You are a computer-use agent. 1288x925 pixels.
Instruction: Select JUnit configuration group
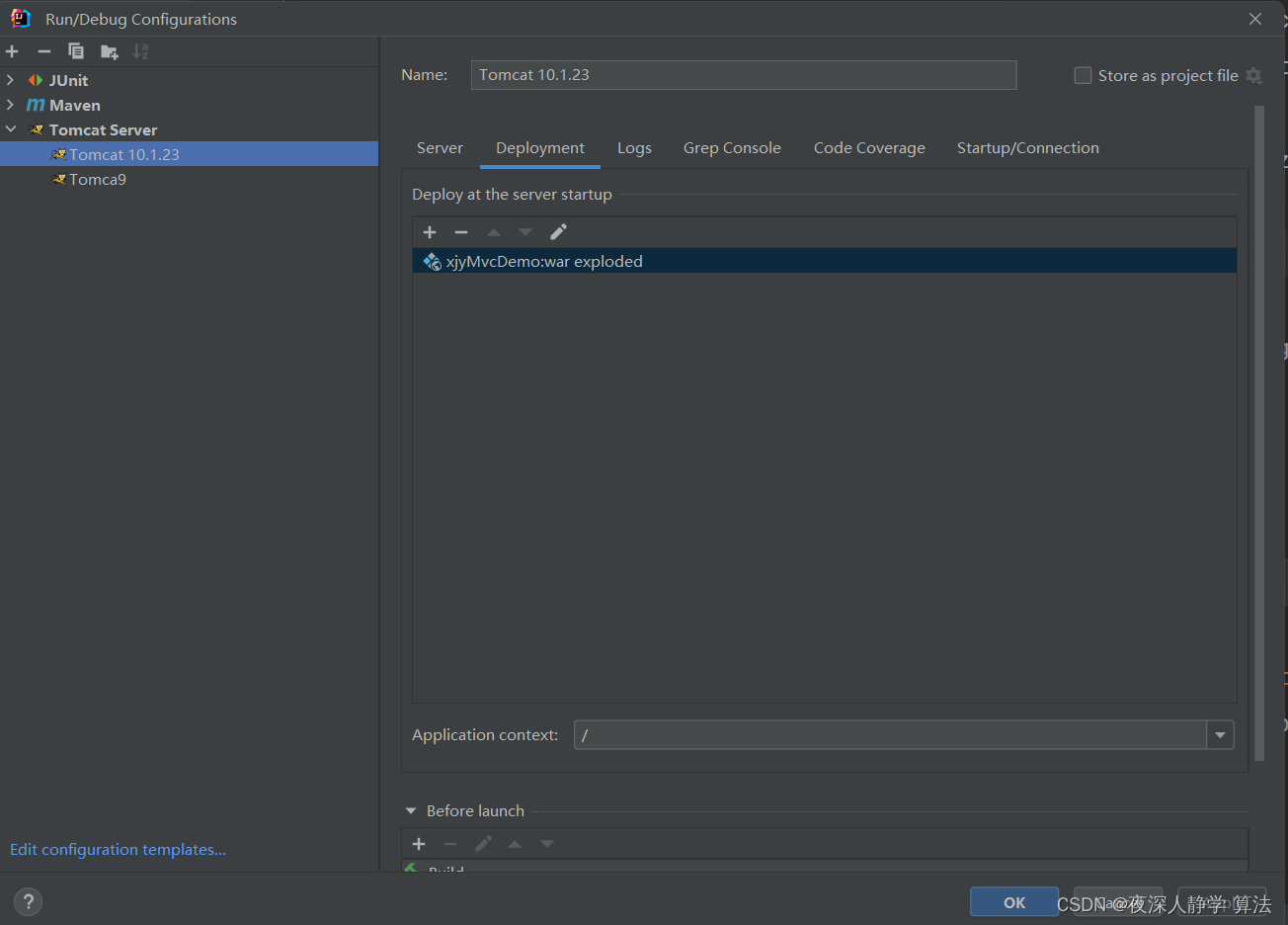[68, 80]
